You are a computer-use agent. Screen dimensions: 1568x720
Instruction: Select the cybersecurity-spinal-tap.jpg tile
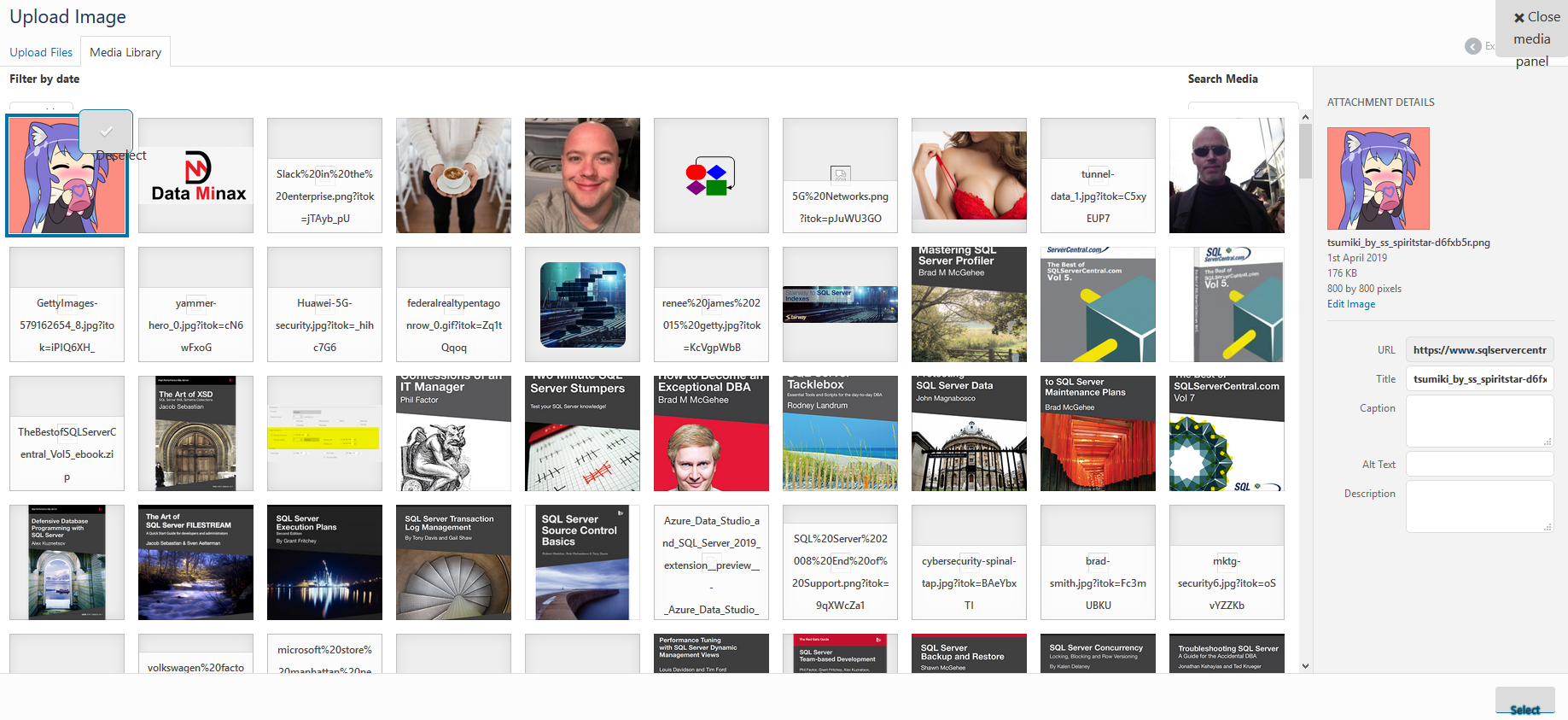pos(970,563)
